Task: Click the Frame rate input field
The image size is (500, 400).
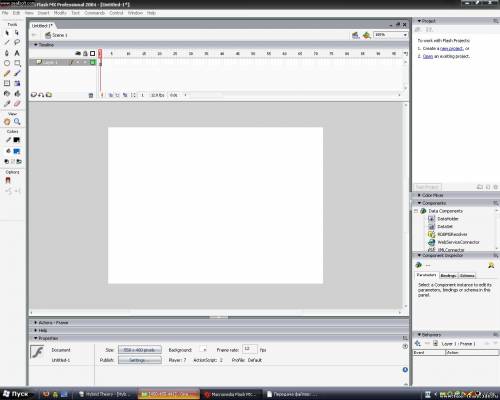Action: [x=250, y=349]
